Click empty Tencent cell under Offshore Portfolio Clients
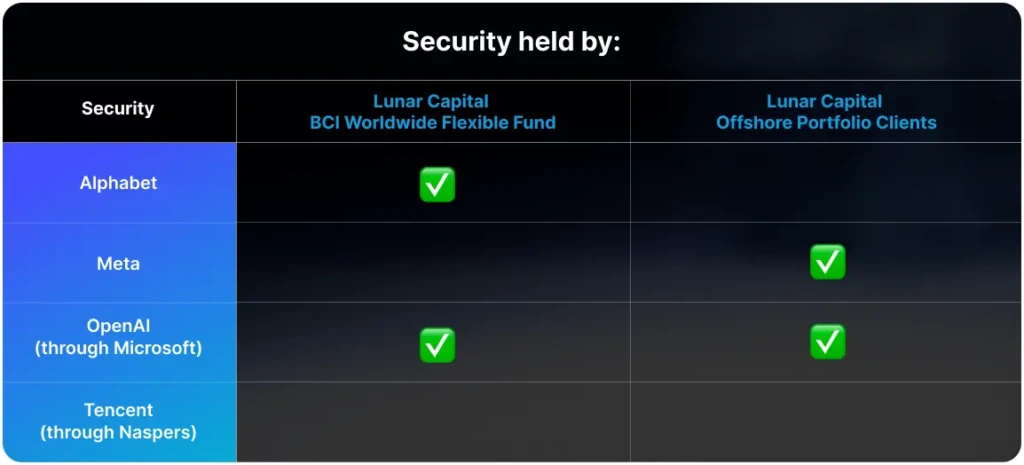The image size is (1024, 465). (826, 422)
